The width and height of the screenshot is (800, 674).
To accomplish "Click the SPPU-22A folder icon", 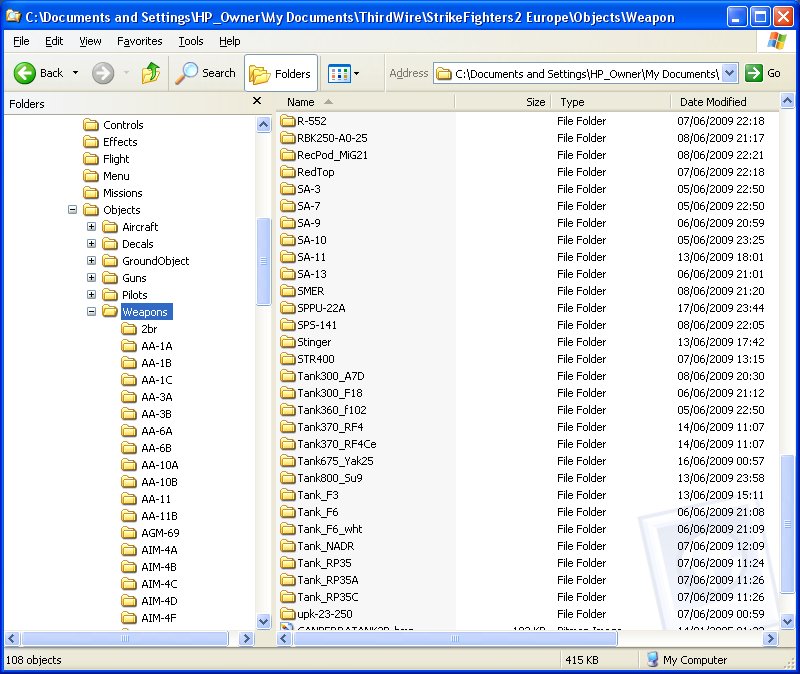I will point(288,308).
